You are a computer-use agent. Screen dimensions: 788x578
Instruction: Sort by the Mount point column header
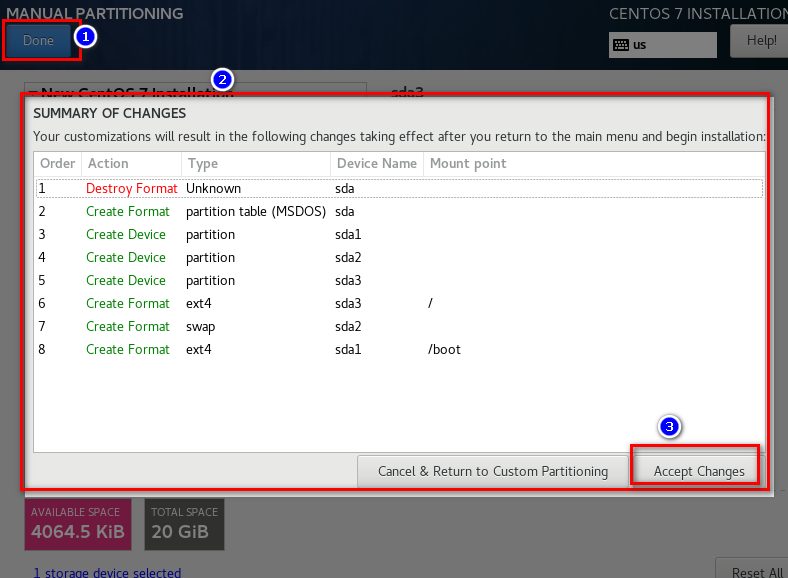594,163
